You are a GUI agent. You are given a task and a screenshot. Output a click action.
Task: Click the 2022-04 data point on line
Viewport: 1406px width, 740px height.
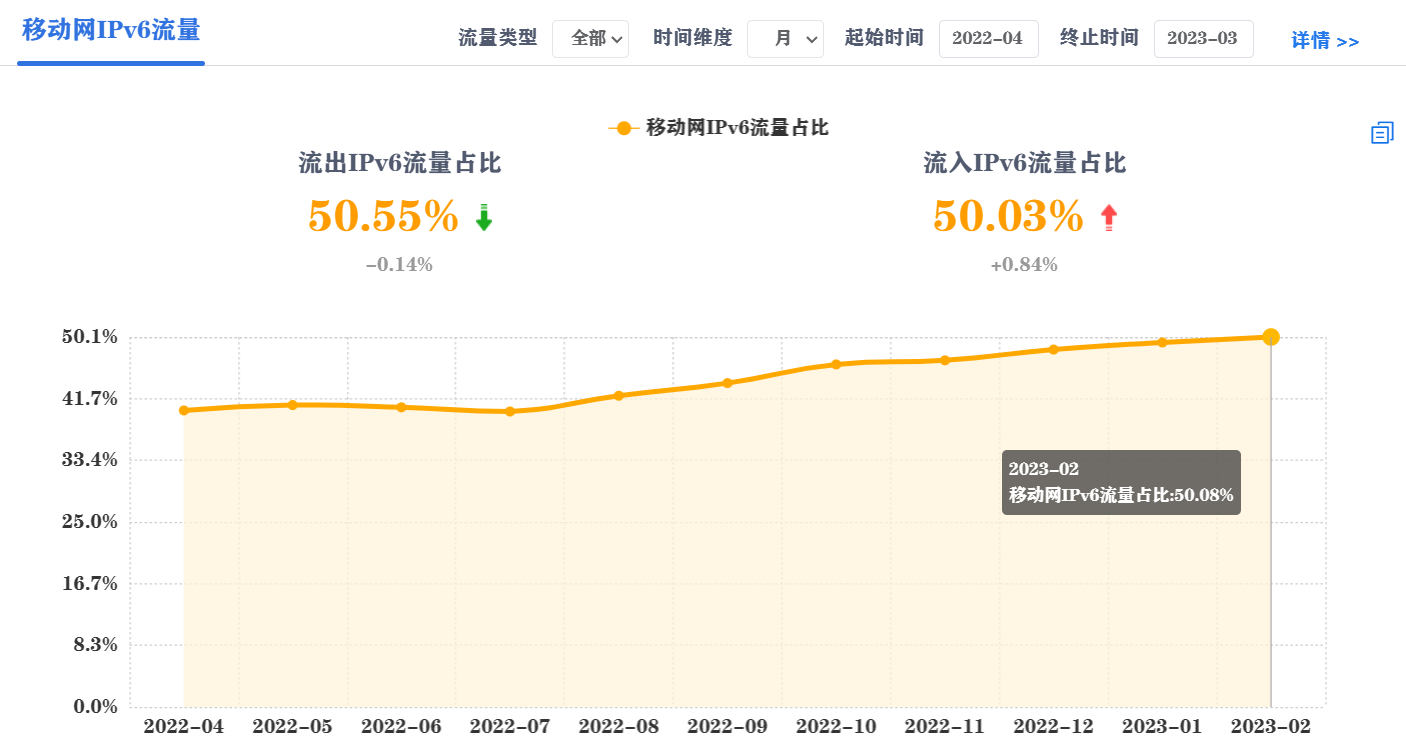coord(184,410)
